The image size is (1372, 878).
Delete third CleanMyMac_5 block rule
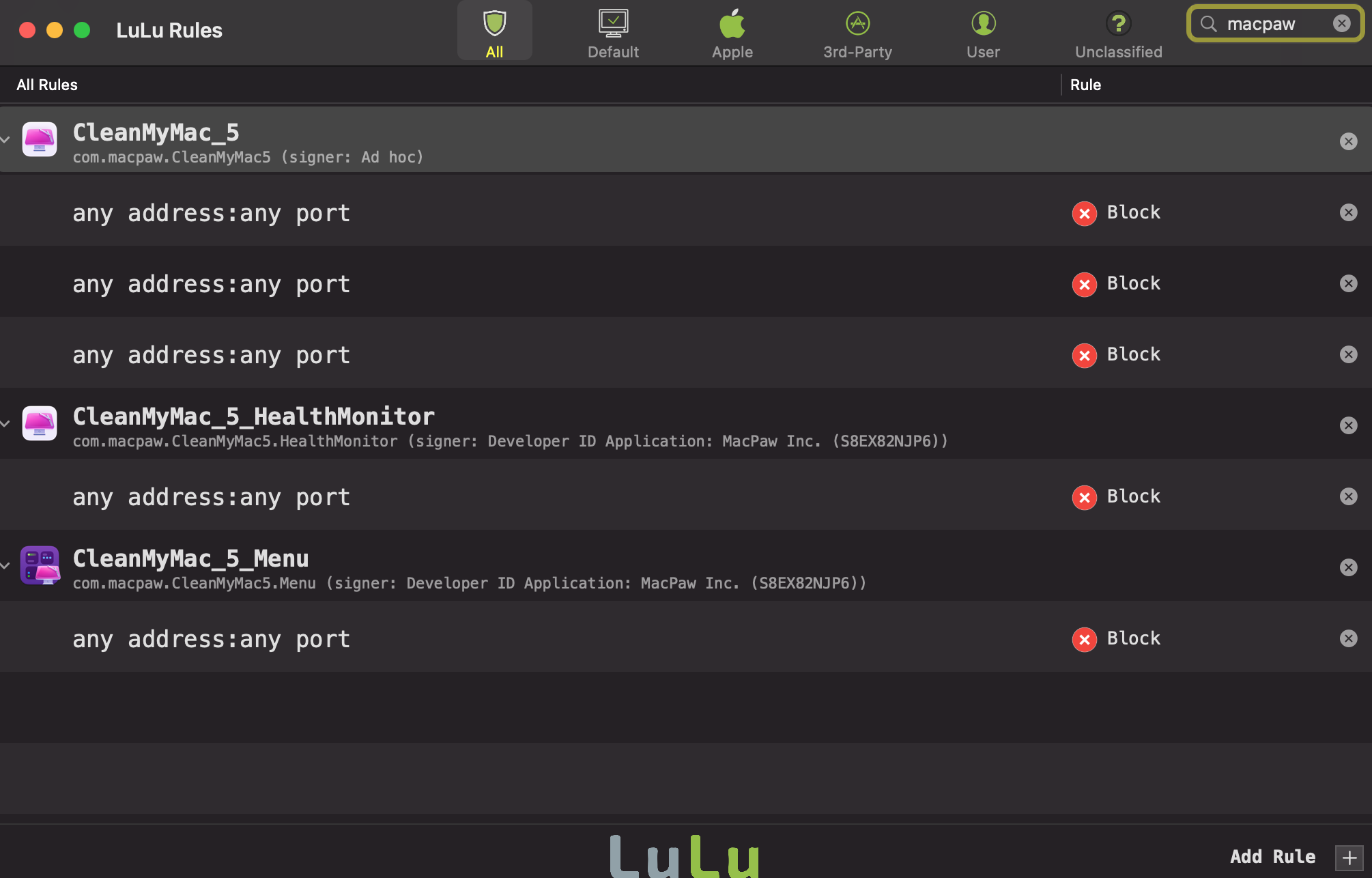pyautogui.click(x=1348, y=354)
